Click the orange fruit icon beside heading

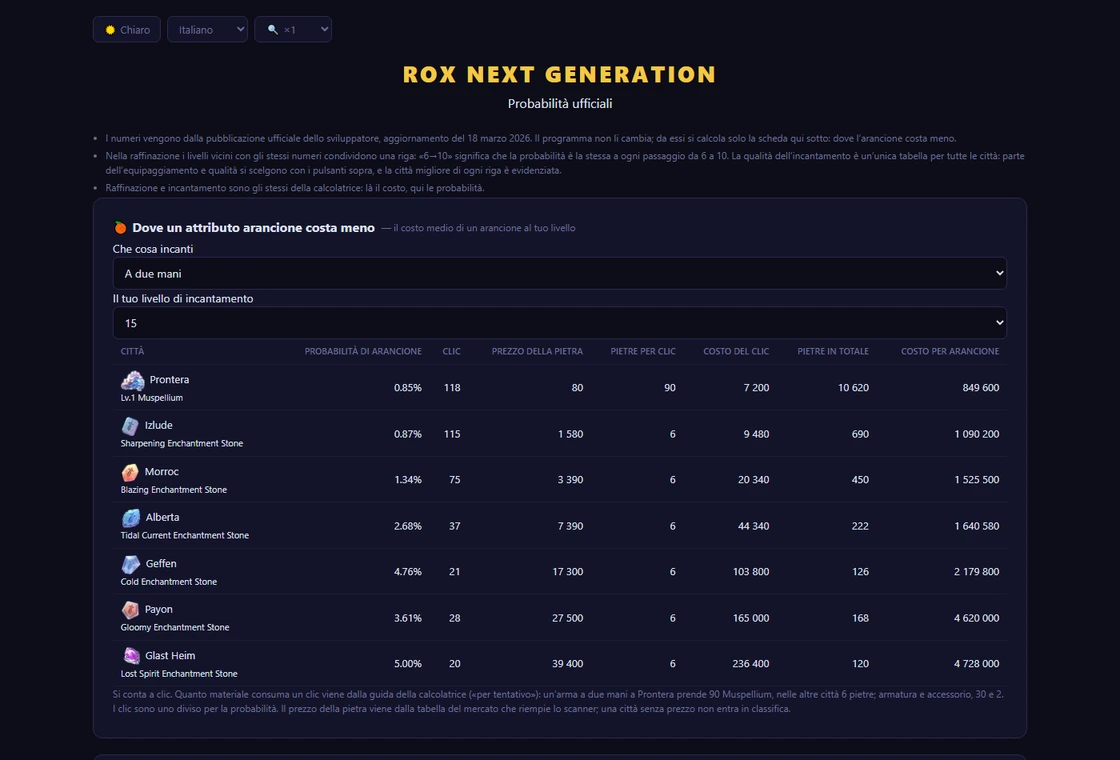(x=120, y=228)
